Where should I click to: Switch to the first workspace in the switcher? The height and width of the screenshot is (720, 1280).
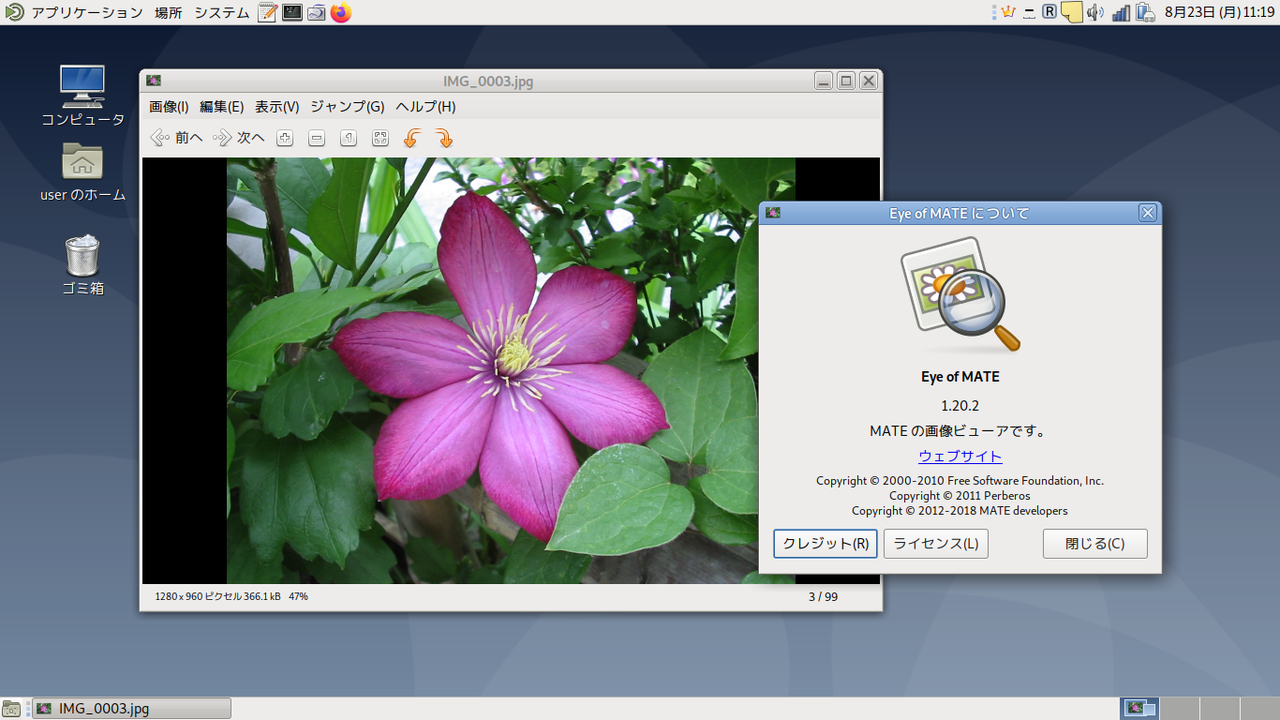[1140, 709]
